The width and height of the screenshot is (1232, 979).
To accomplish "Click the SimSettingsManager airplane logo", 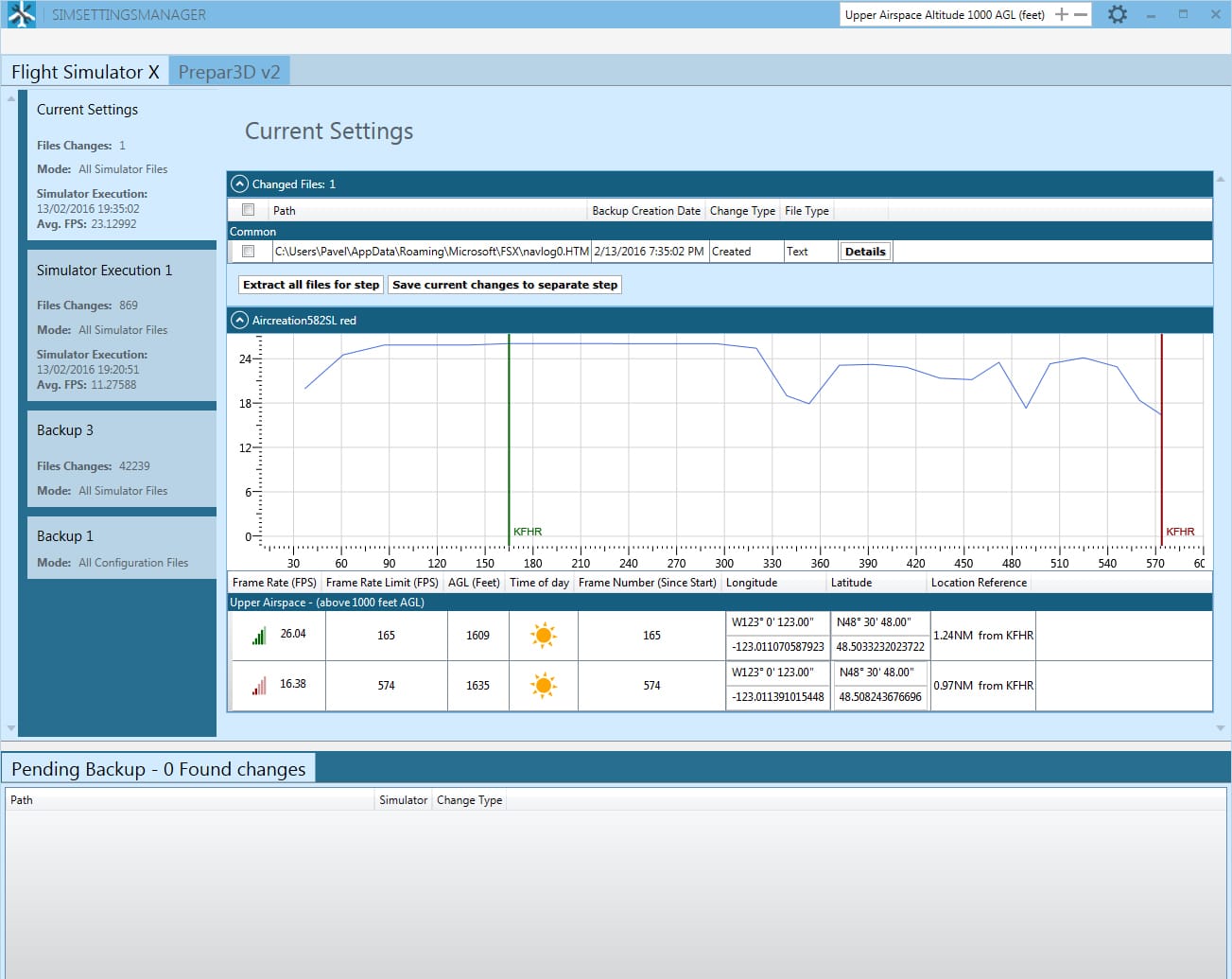I will tap(21, 15).
